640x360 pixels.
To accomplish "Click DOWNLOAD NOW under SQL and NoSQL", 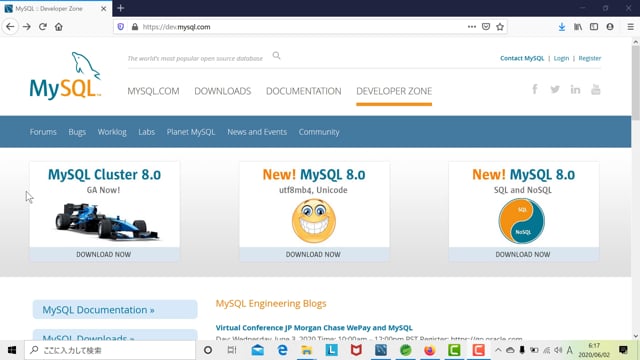I will [523, 254].
